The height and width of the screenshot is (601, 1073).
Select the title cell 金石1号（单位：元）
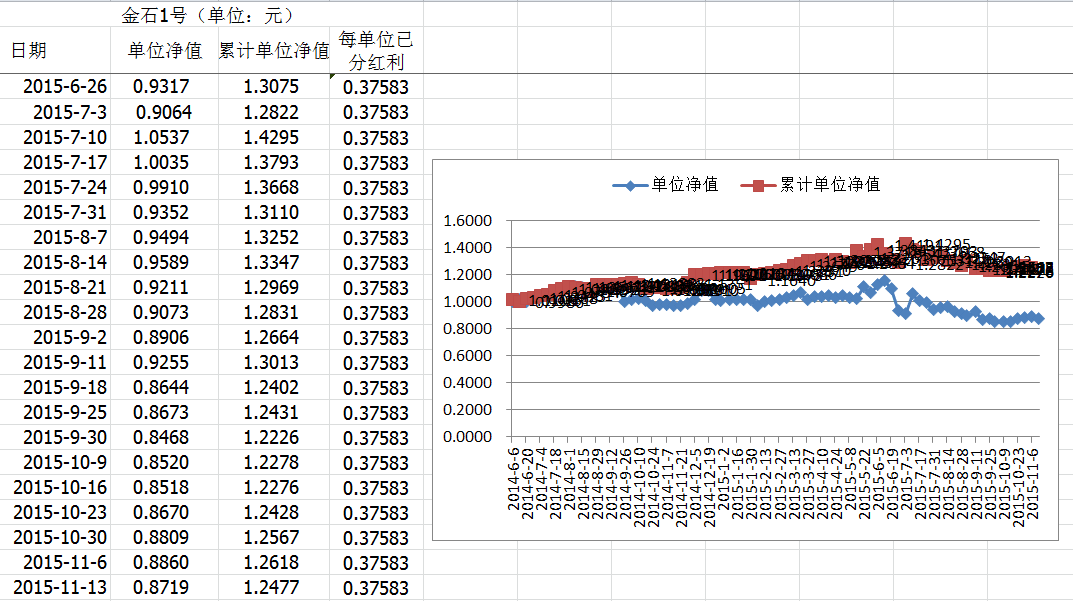point(208,15)
